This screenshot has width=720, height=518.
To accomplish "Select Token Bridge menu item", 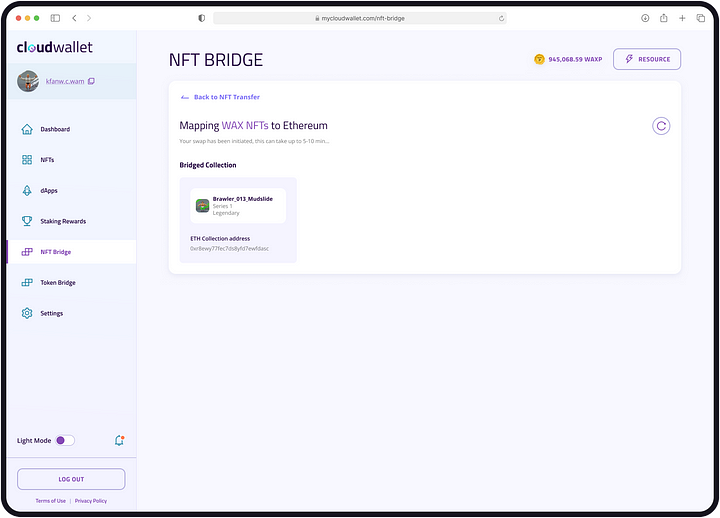I will pyautogui.click(x=72, y=282).
